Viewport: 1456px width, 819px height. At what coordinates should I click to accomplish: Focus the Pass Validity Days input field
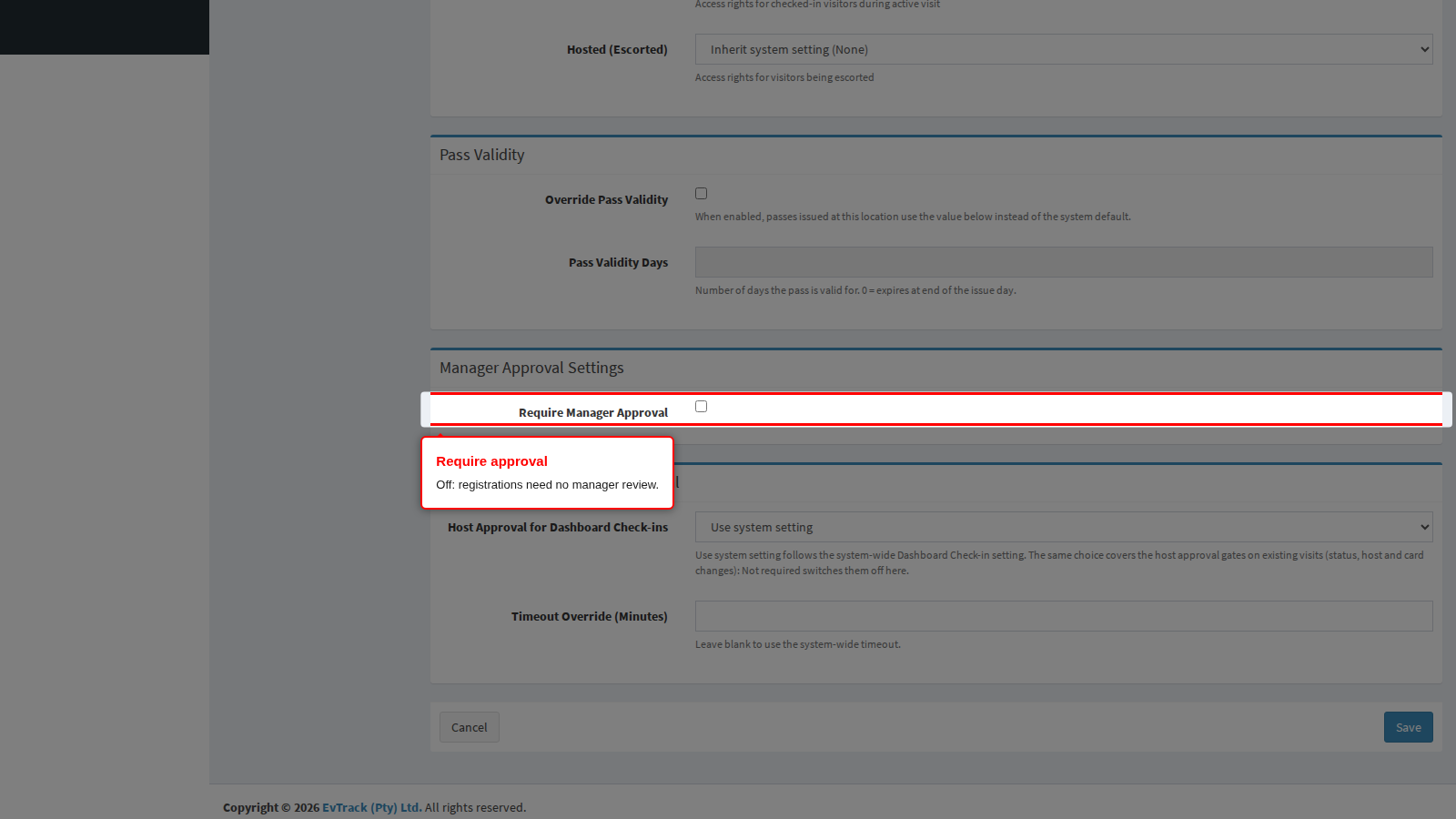[x=1064, y=262]
